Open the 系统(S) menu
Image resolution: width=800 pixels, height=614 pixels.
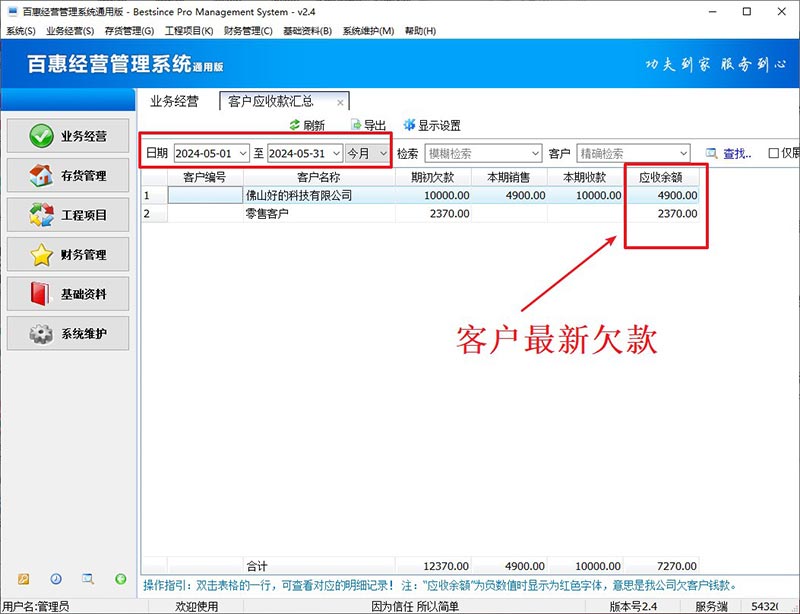[x=20, y=31]
